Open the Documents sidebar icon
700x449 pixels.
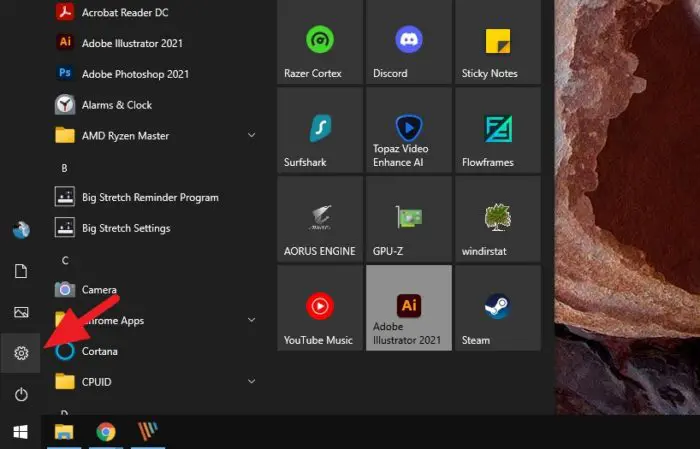click(21, 271)
